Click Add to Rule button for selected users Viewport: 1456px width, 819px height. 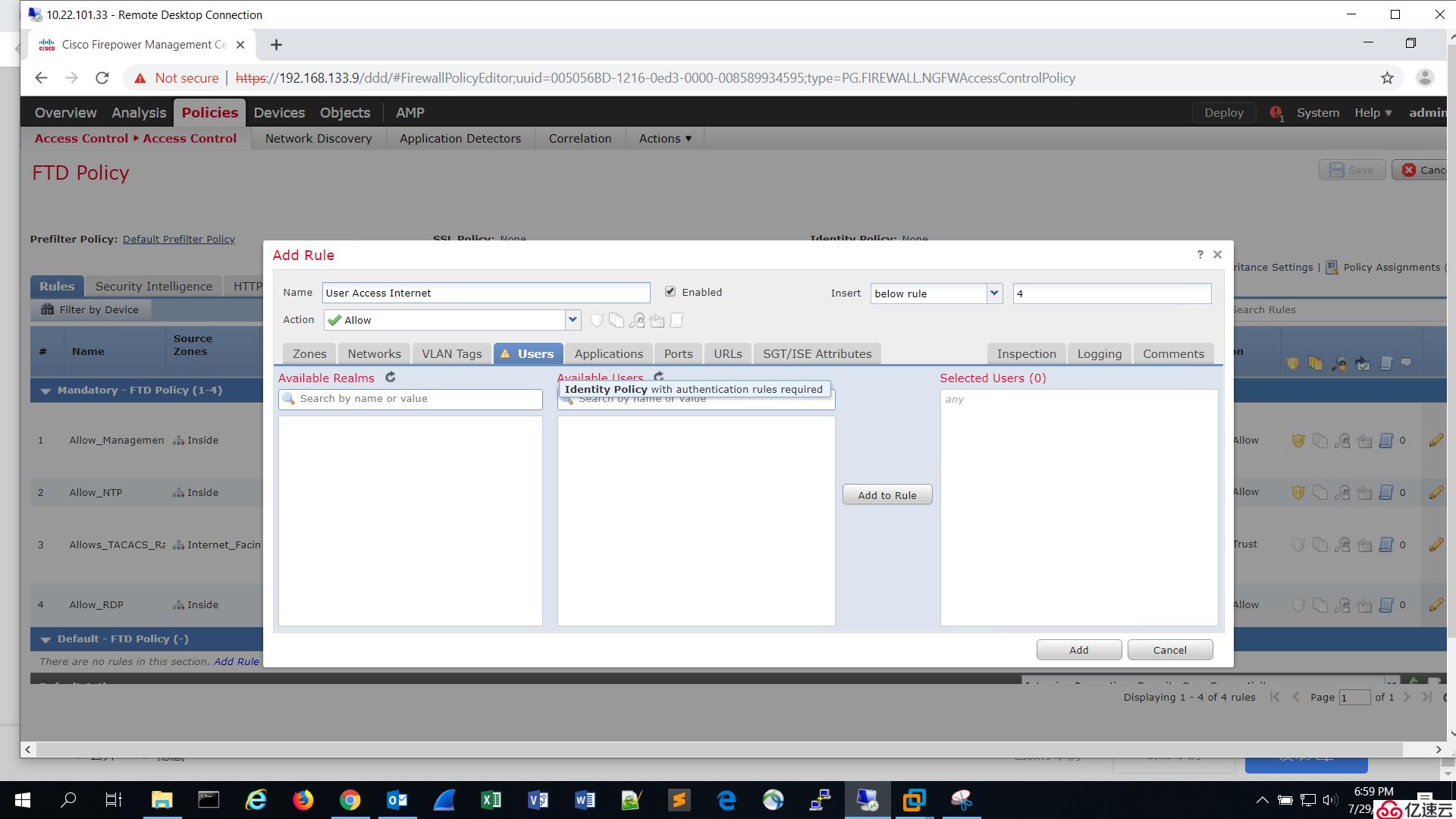pyautogui.click(x=886, y=494)
